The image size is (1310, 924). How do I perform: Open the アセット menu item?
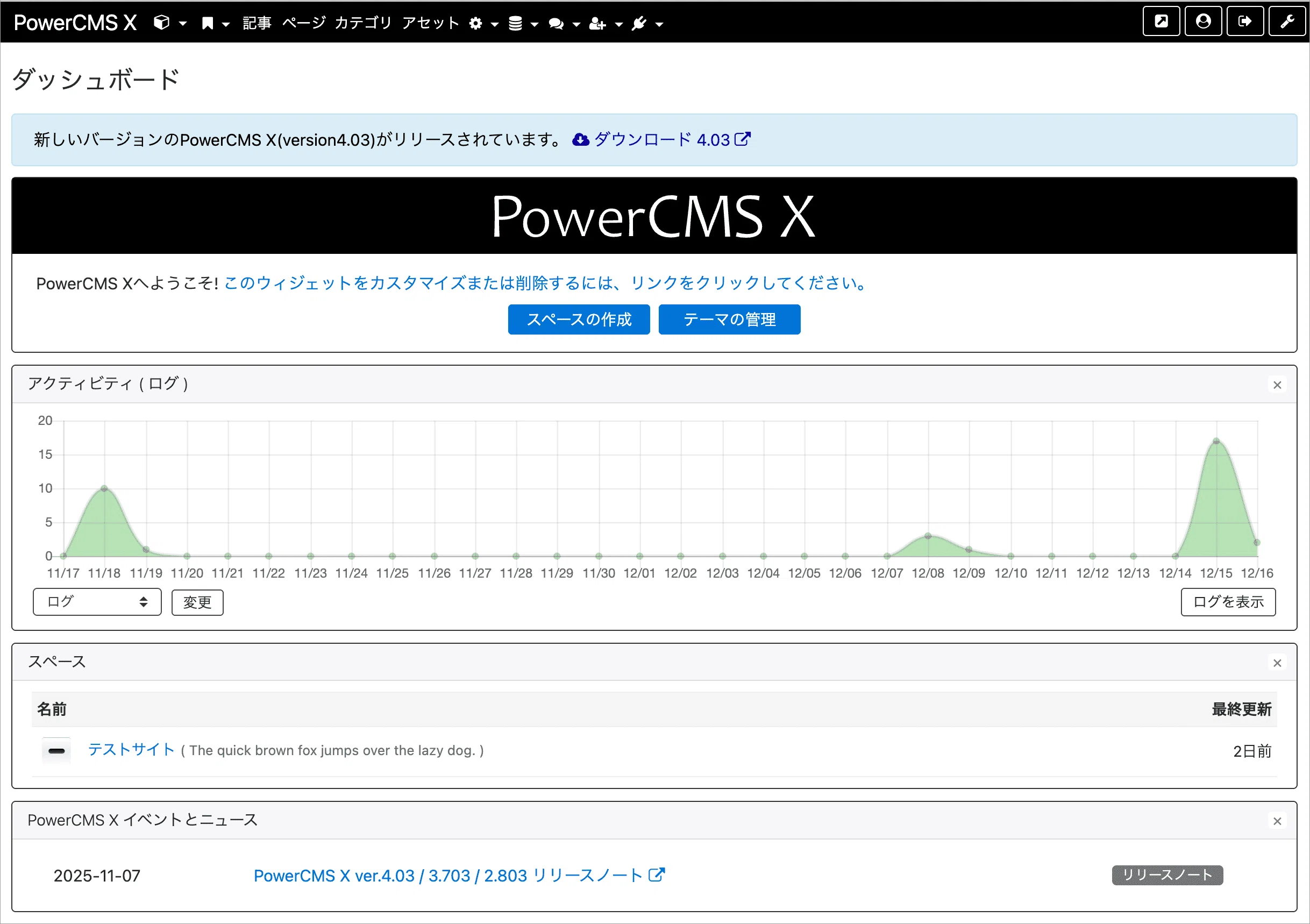click(431, 23)
